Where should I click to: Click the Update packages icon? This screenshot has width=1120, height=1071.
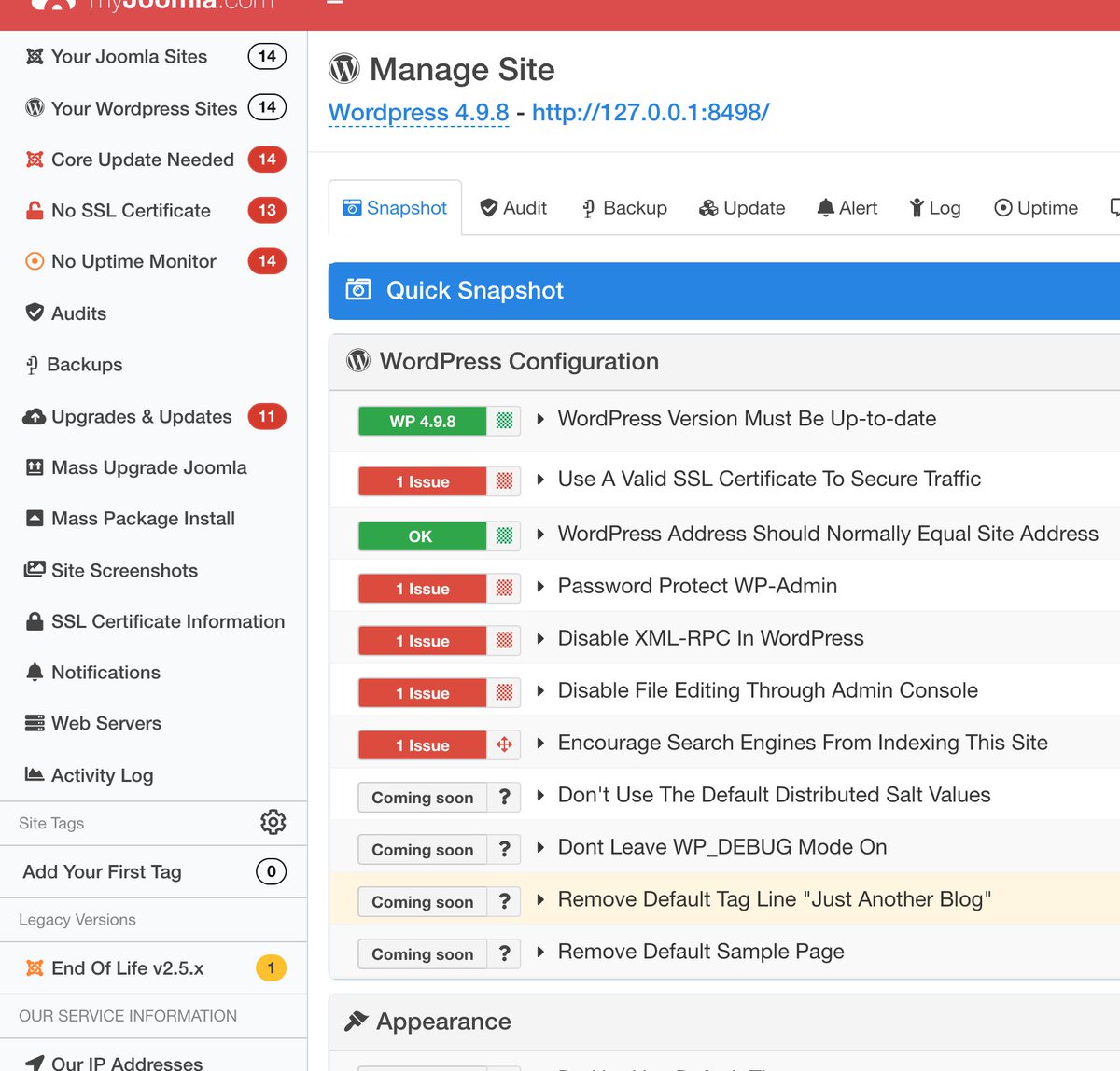708,207
